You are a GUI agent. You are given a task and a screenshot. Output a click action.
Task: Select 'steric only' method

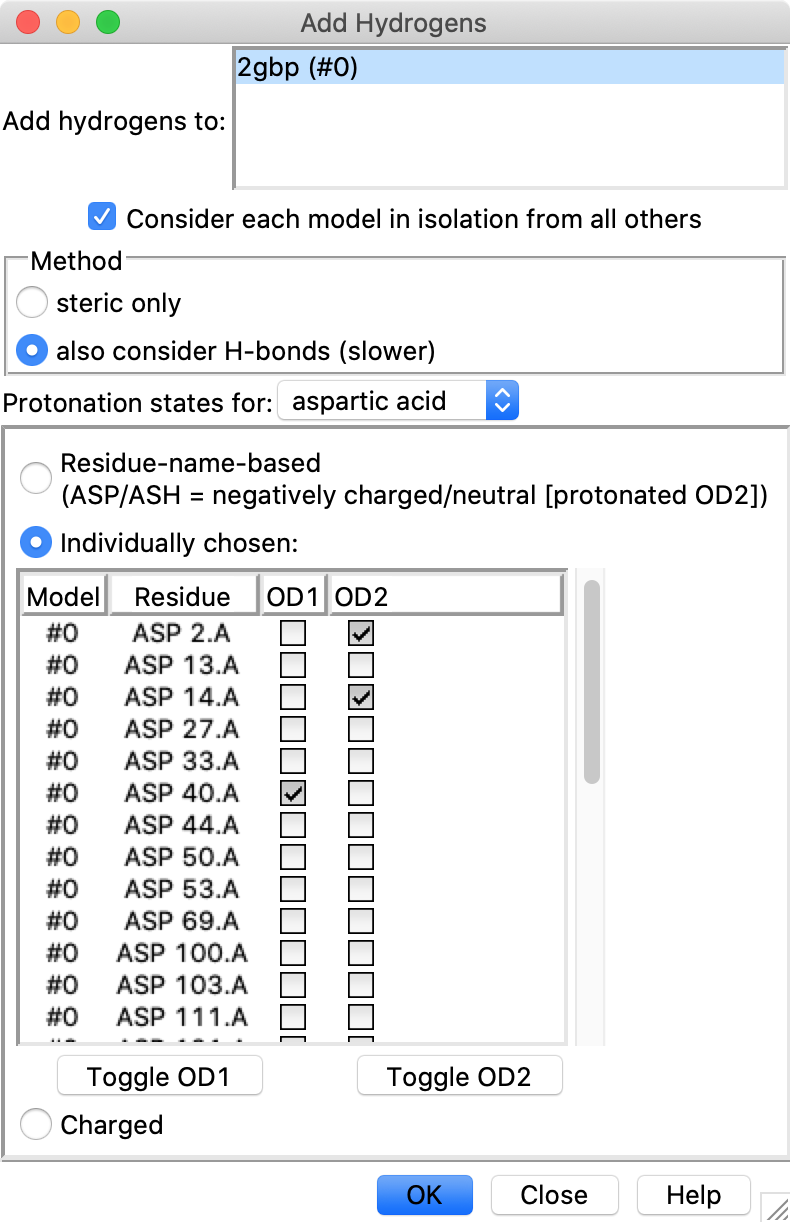point(32,303)
